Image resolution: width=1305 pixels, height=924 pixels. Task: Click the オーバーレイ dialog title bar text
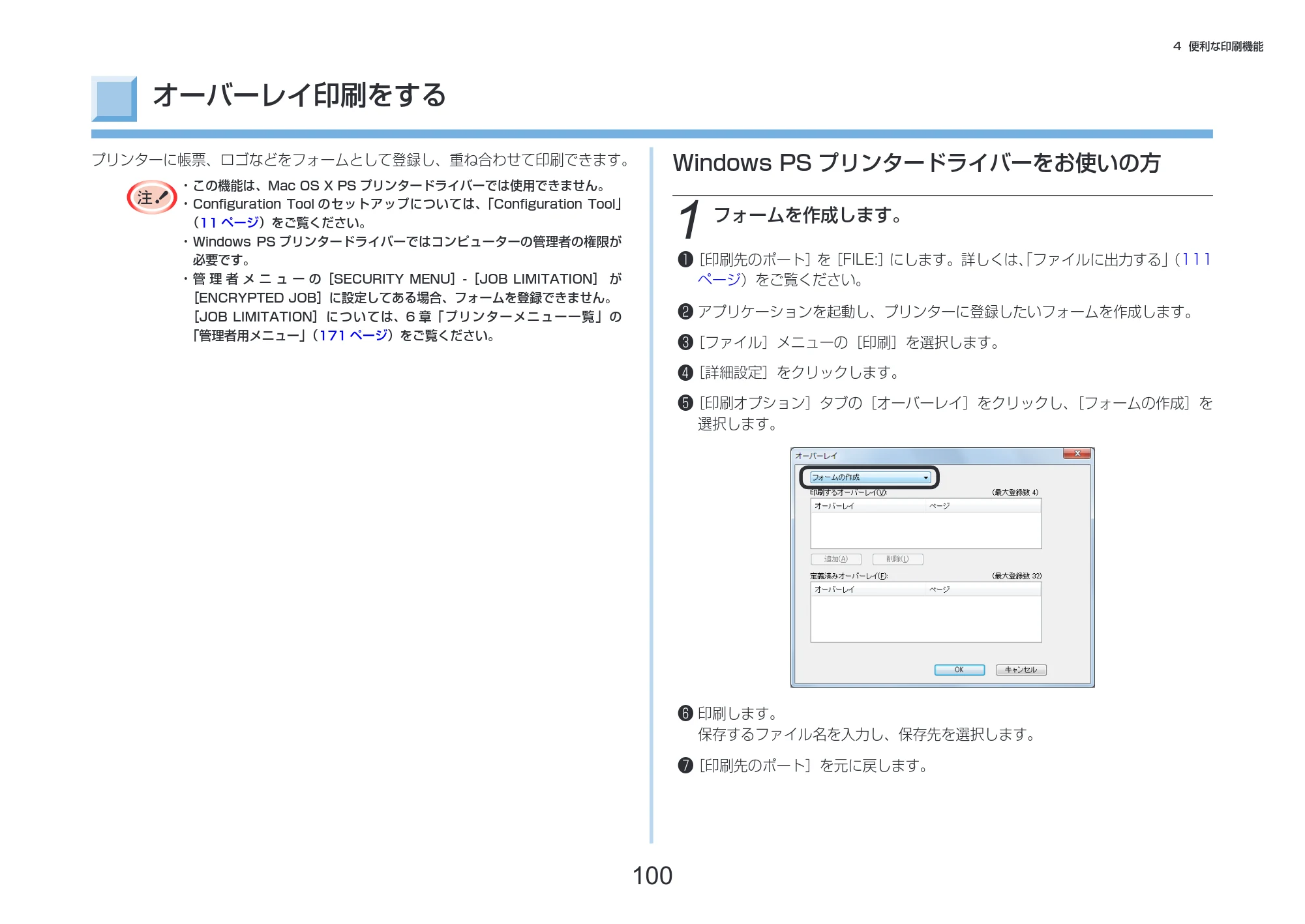(816, 456)
